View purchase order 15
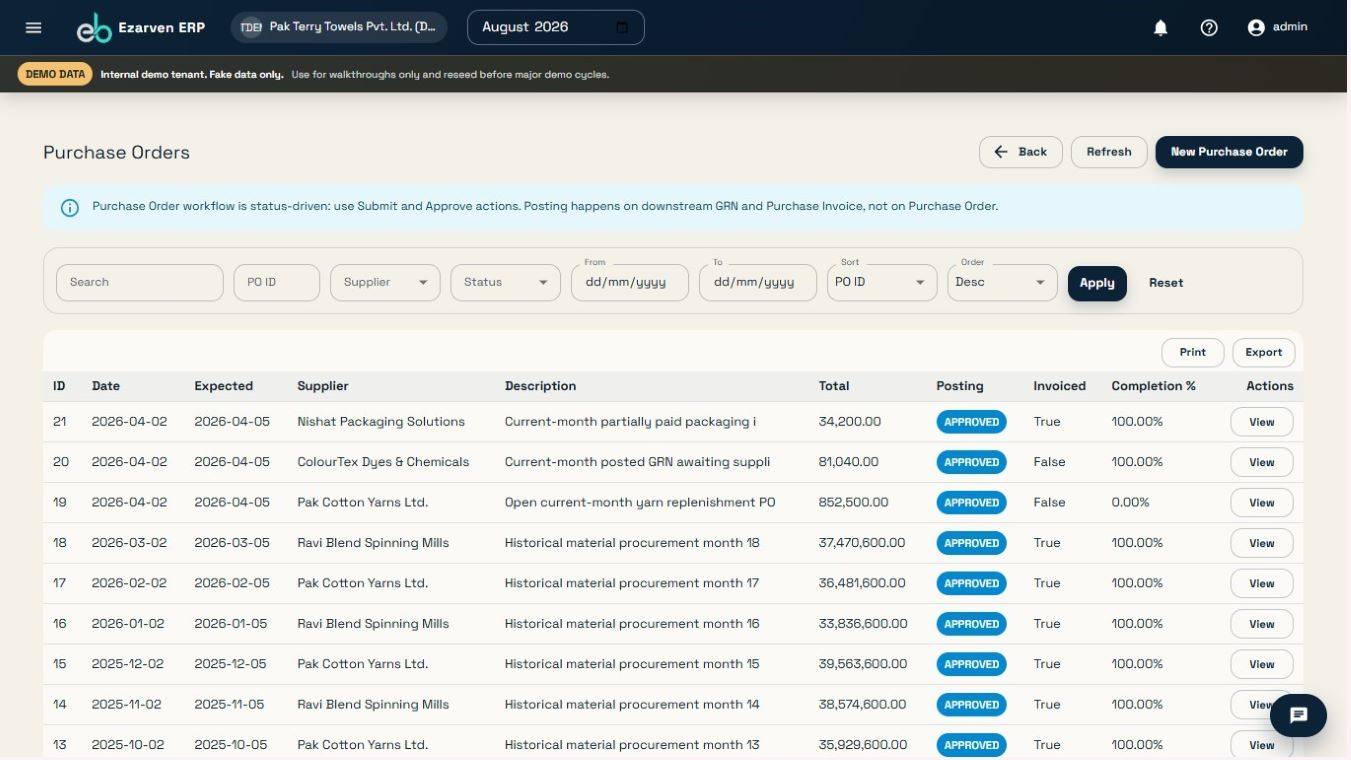Viewport: 1351px width, 760px height. (x=1261, y=664)
